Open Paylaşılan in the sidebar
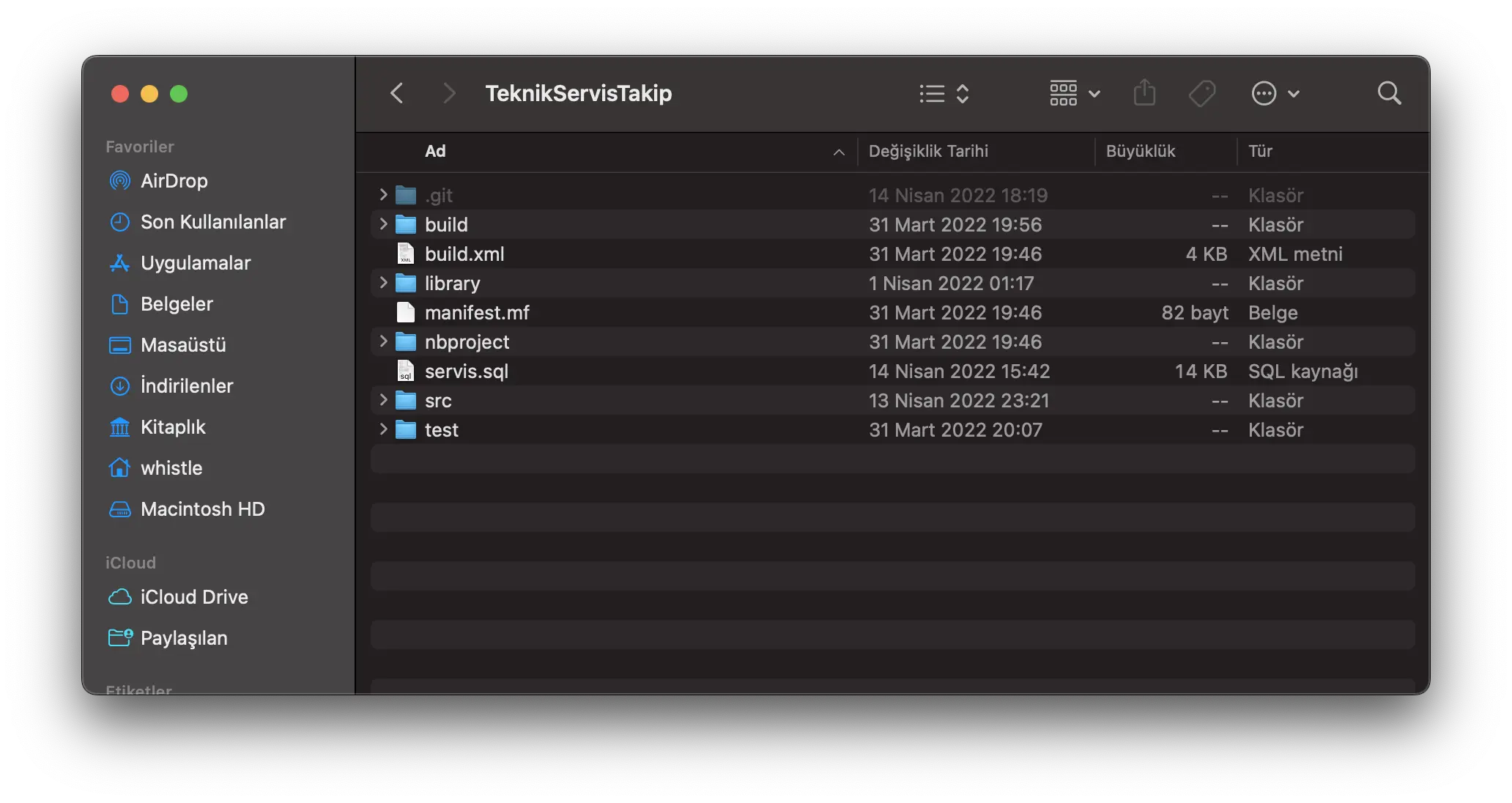 pyautogui.click(x=168, y=638)
